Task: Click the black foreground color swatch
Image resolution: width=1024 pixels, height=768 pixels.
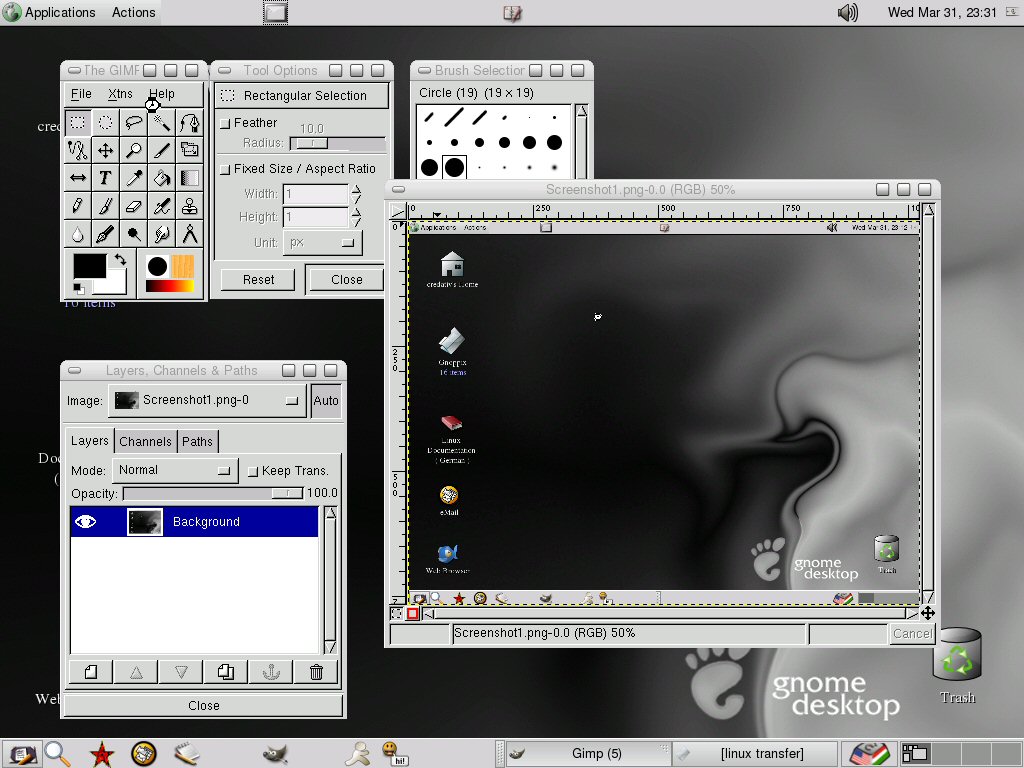Action: coord(88,266)
